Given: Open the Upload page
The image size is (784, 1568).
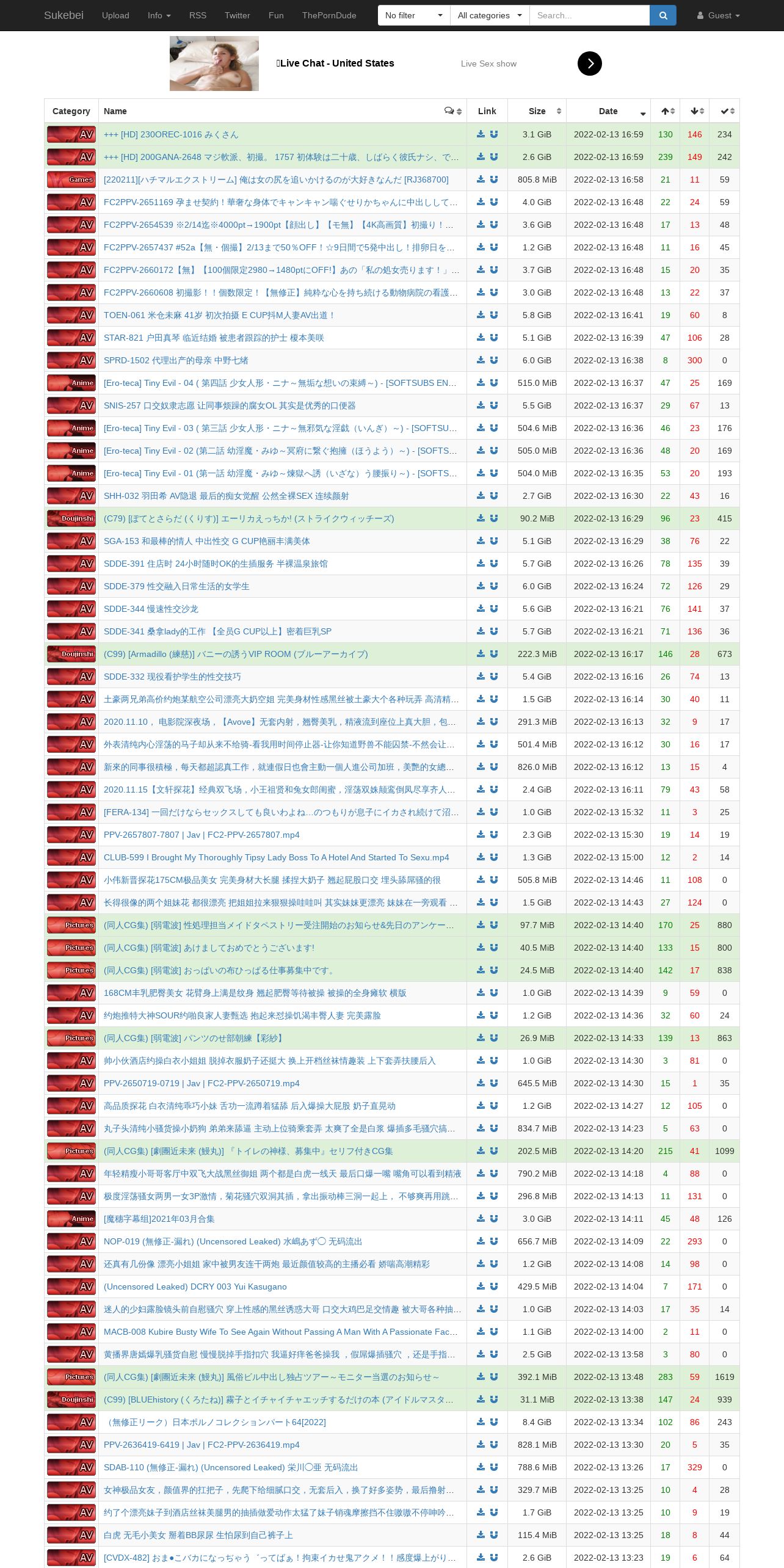Looking at the screenshot, I should pos(115,15).
